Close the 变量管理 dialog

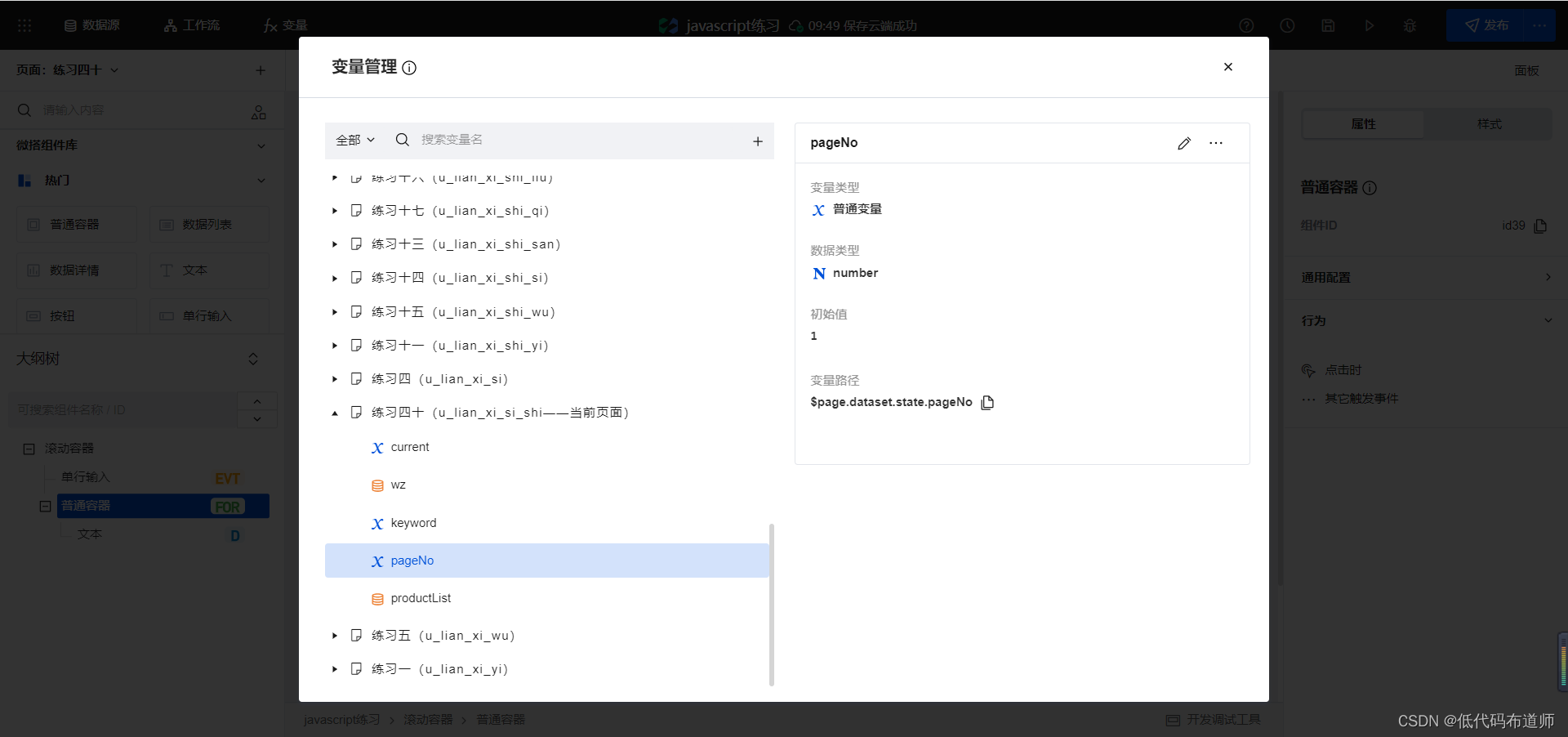point(1227,67)
